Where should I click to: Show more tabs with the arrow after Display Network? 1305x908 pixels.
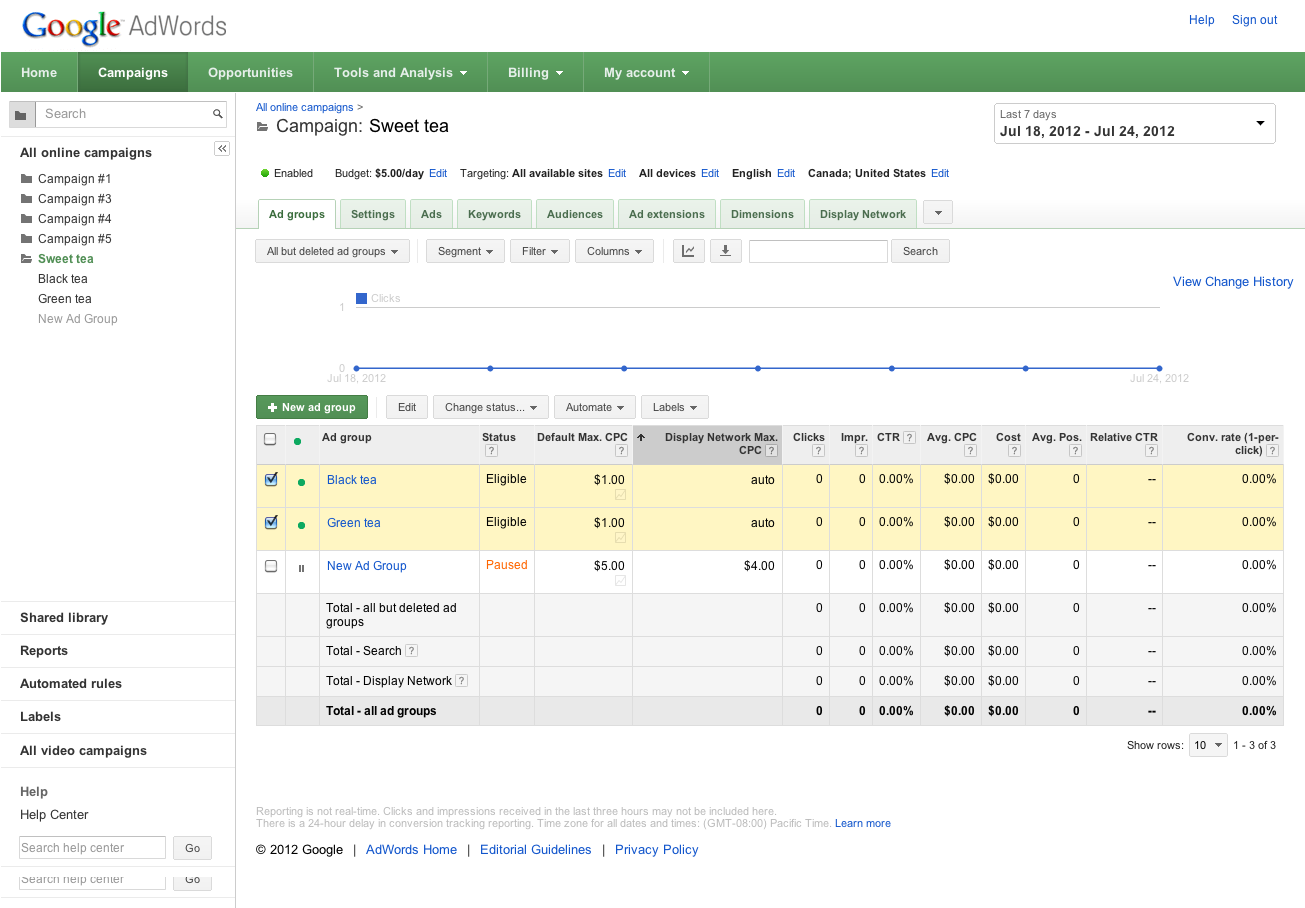[938, 213]
